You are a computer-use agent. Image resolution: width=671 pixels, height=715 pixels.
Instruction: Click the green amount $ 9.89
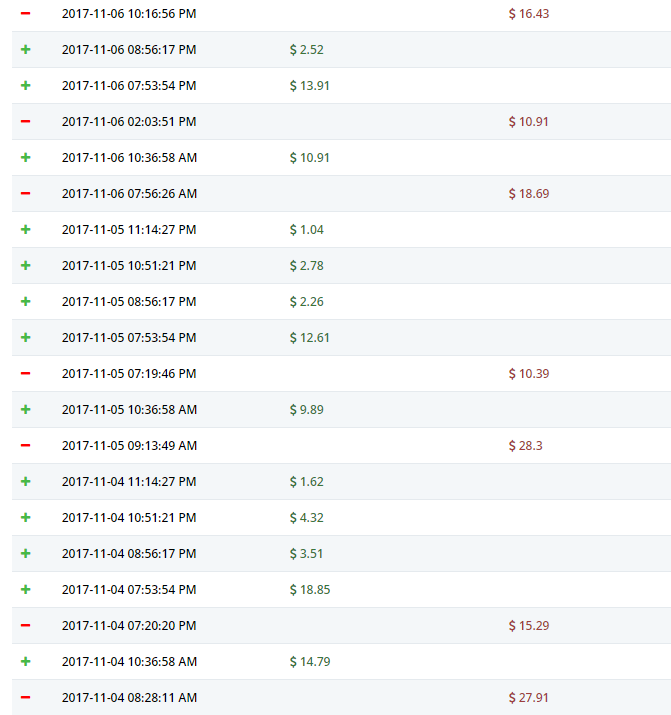pos(307,410)
